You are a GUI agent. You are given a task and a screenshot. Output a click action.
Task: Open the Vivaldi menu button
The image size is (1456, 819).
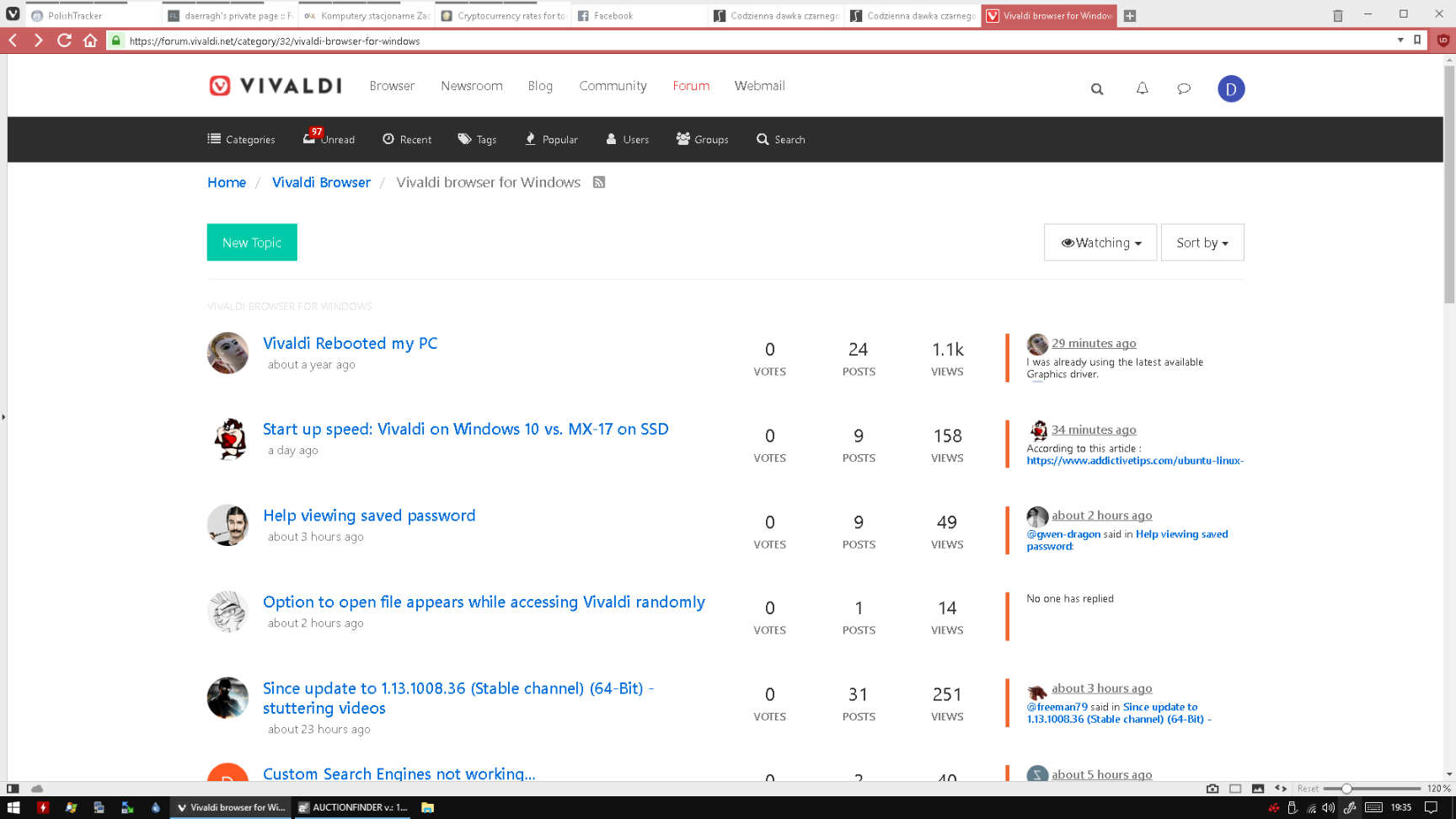(x=13, y=14)
